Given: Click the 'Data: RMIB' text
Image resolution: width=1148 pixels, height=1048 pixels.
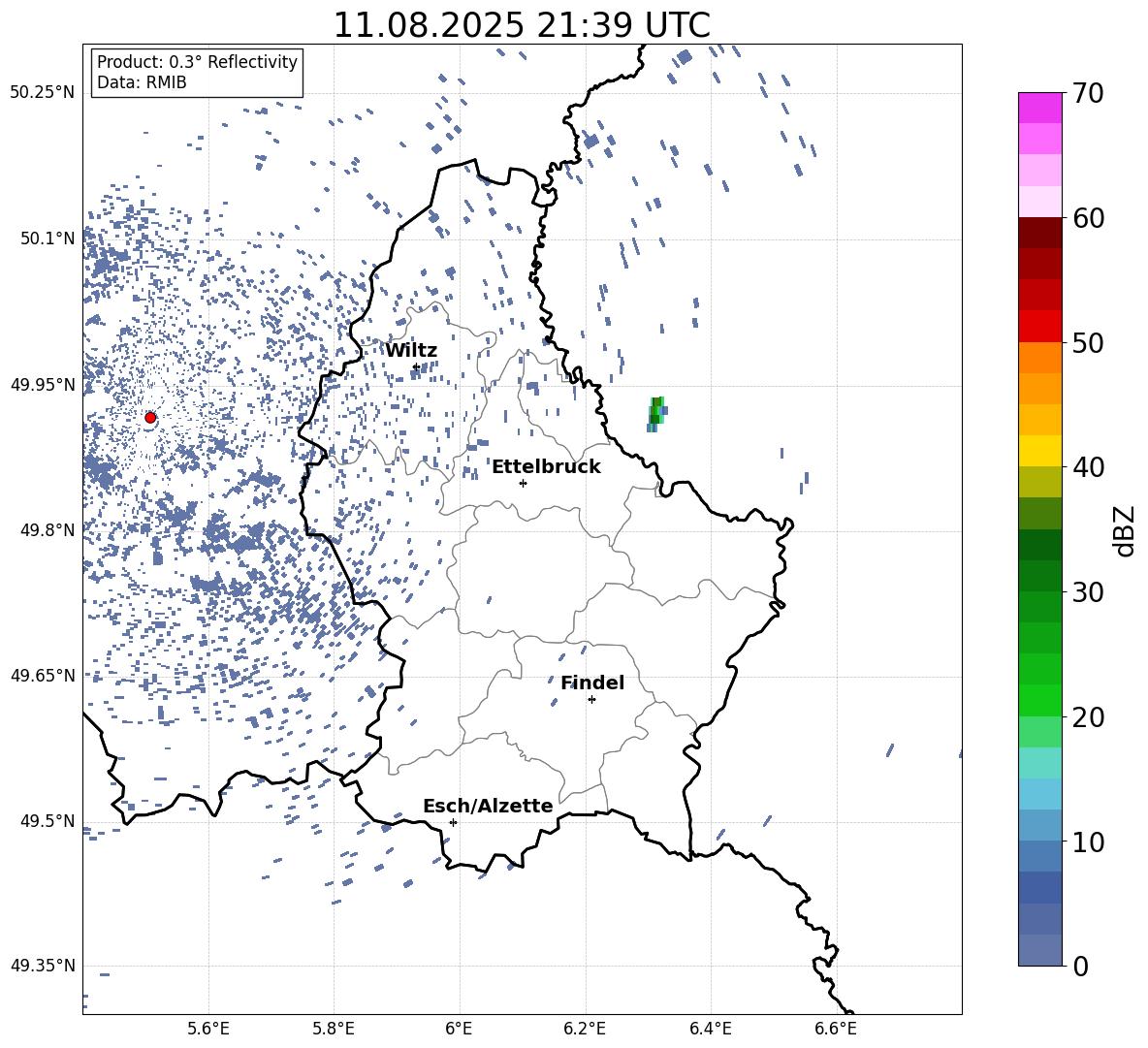Looking at the screenshot, I should [x=142, y=82].
